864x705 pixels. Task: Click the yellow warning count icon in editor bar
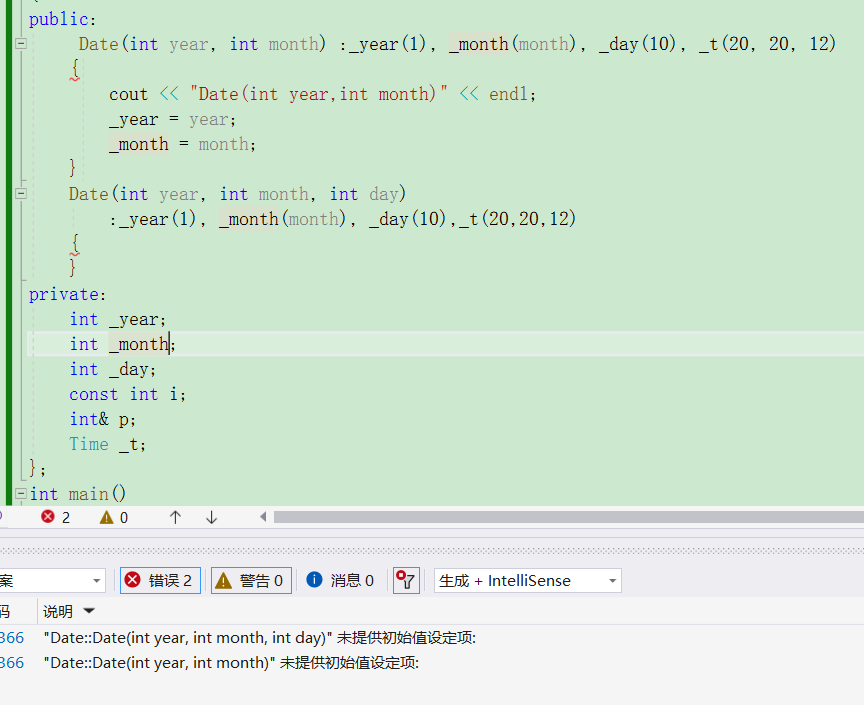tap(106, 517)
